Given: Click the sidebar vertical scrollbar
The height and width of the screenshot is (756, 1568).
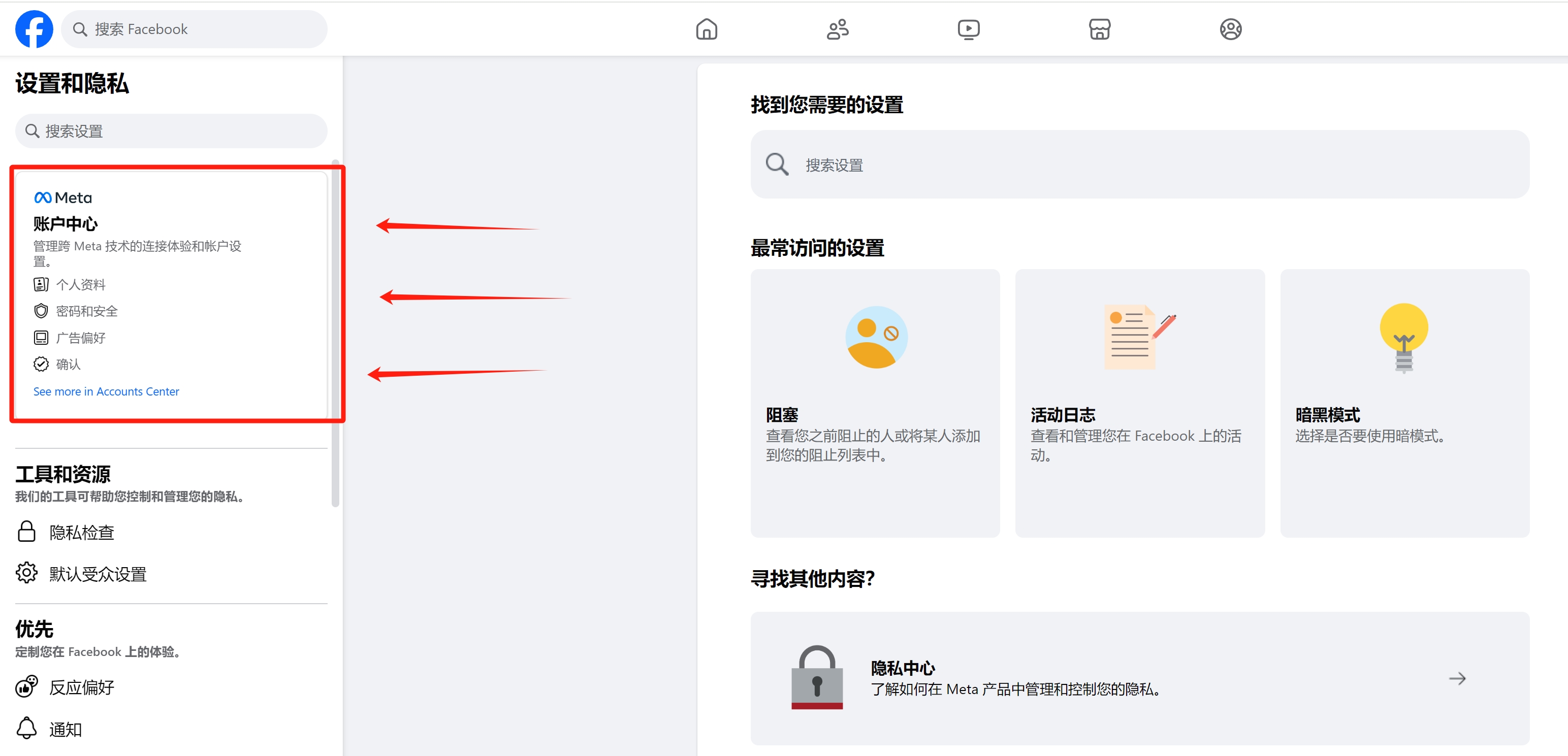Looking at the screenshot, I should (x=335, y=333).
